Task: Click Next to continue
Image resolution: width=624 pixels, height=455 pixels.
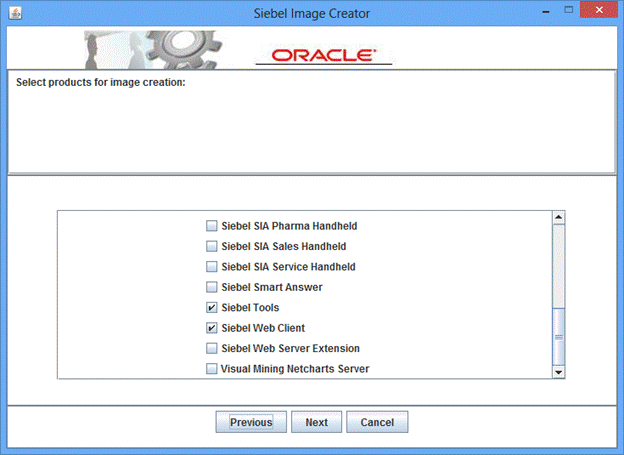Action: coord(316,422)
